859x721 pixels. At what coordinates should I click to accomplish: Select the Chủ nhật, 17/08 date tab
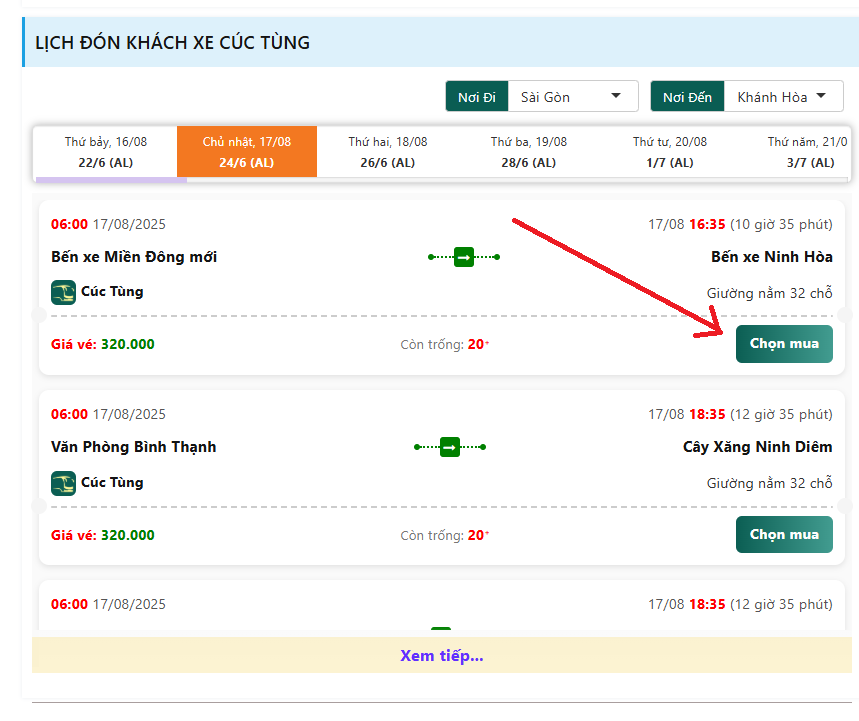pos(247,152)
